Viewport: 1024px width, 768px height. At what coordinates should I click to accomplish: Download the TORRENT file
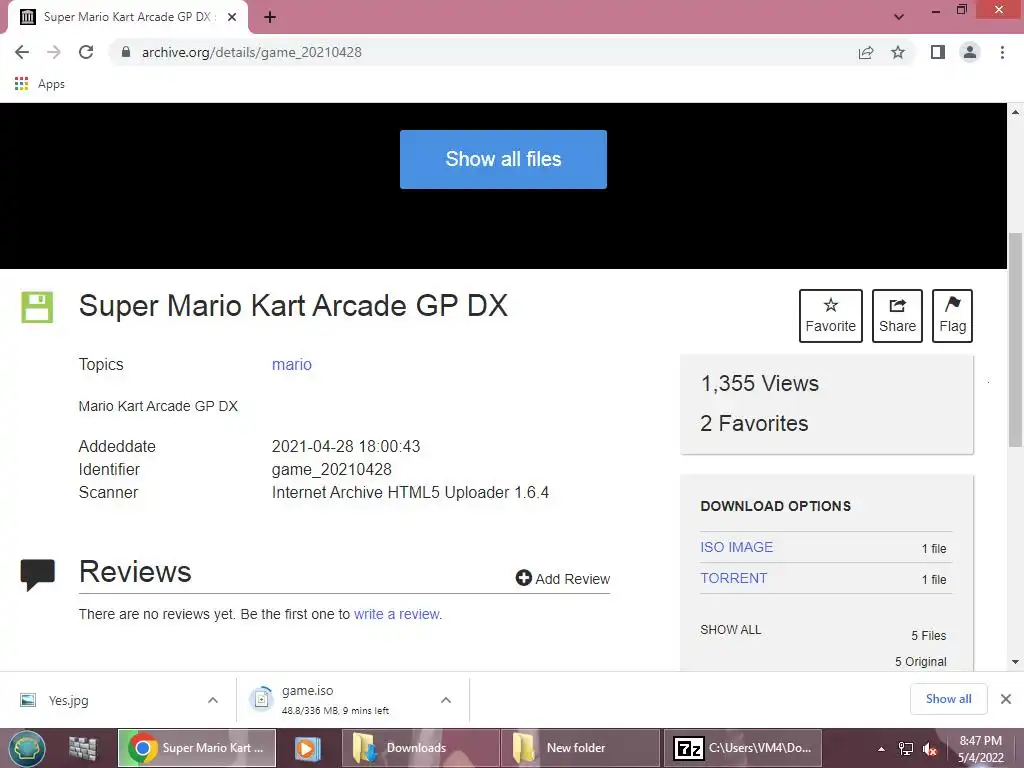tap(733, 578)
